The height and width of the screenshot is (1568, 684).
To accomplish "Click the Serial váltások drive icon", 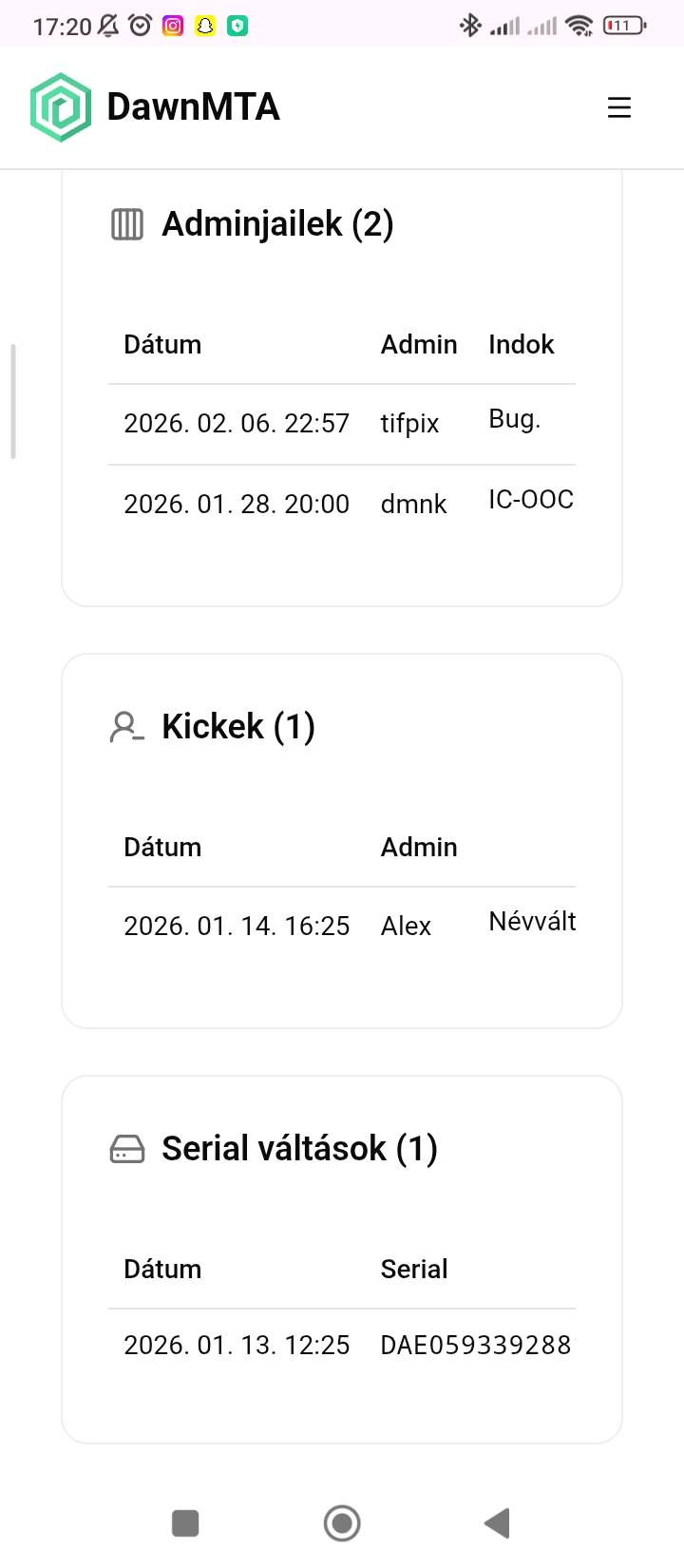I will [x=127, y=1149].
